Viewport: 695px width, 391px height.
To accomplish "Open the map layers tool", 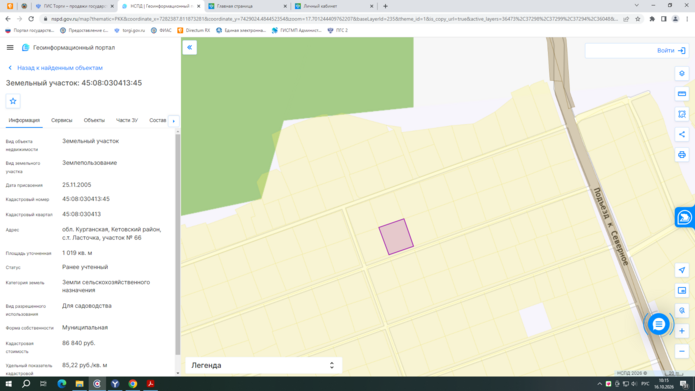I will (x=682, y=74).
